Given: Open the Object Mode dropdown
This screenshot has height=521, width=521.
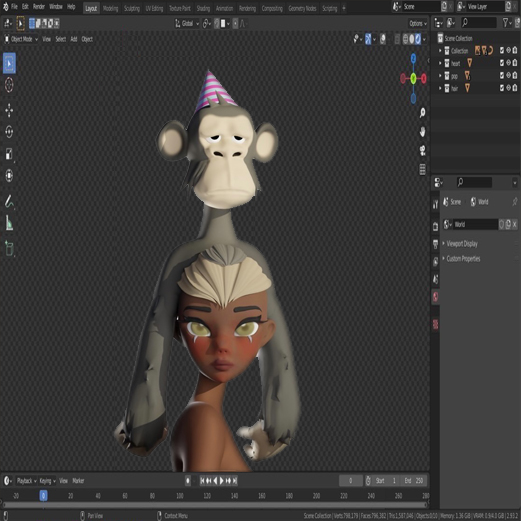Looking at the screenshot, I should (x=21, y=39).
